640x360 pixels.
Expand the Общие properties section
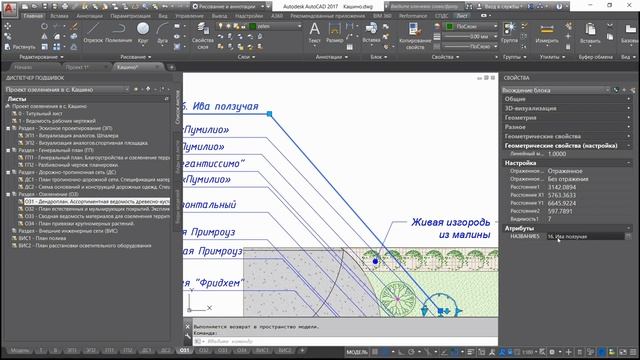567,99
